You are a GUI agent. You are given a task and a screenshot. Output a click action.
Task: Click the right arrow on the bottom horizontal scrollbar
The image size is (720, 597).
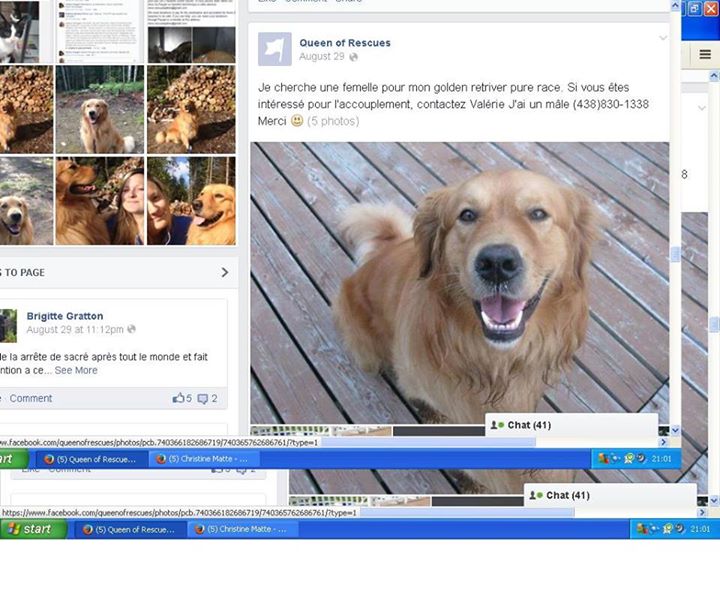pos(702,512)
